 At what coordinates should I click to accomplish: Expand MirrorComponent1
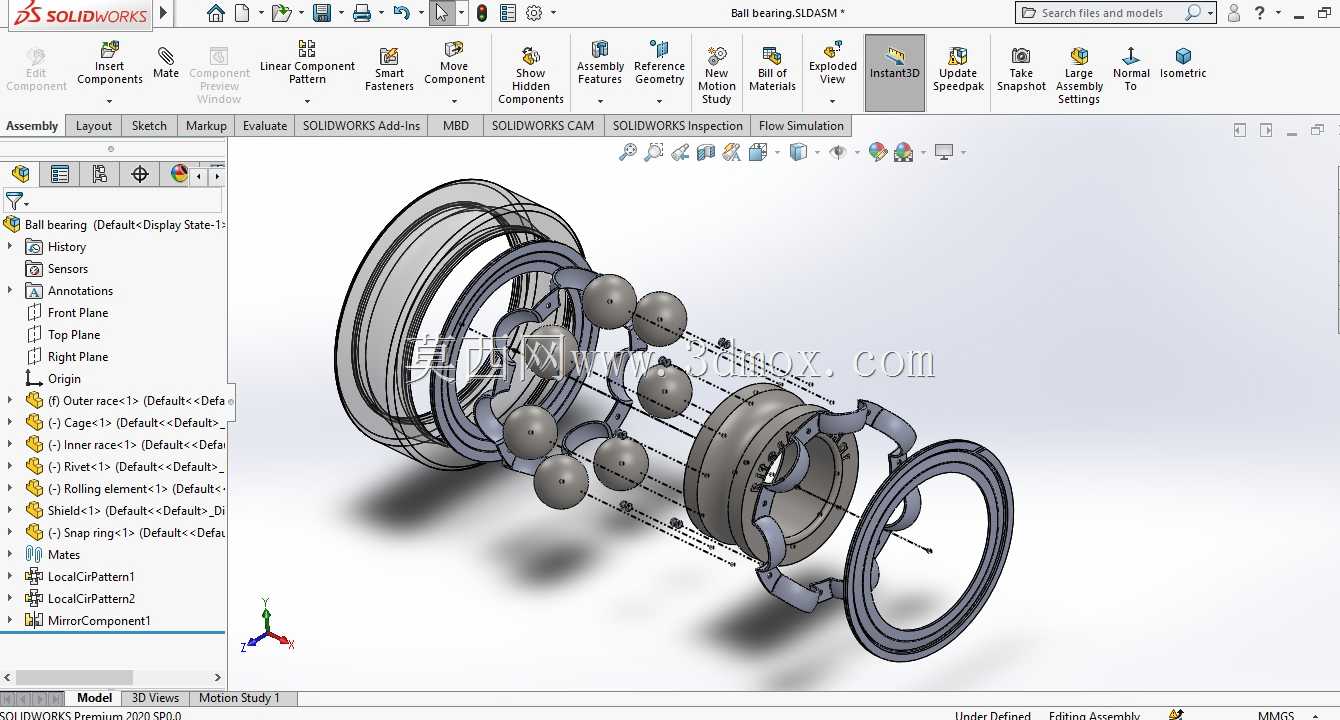click(10, 620)
